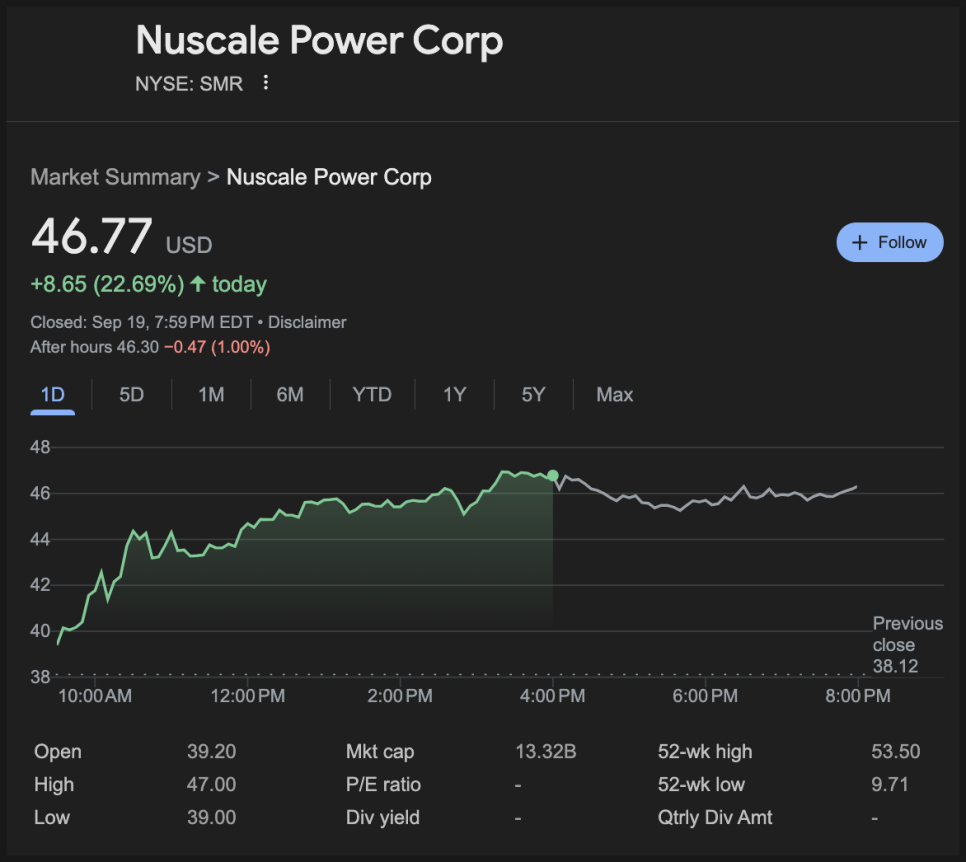Click the Div yield label
966x862 pixels.
383,817
